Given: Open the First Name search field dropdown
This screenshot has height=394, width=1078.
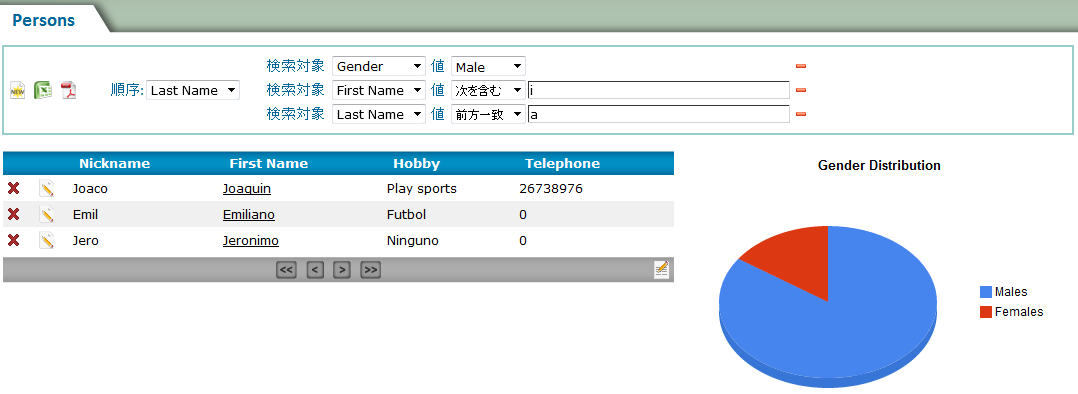Looking at the screenshot, I should [379, 90].
